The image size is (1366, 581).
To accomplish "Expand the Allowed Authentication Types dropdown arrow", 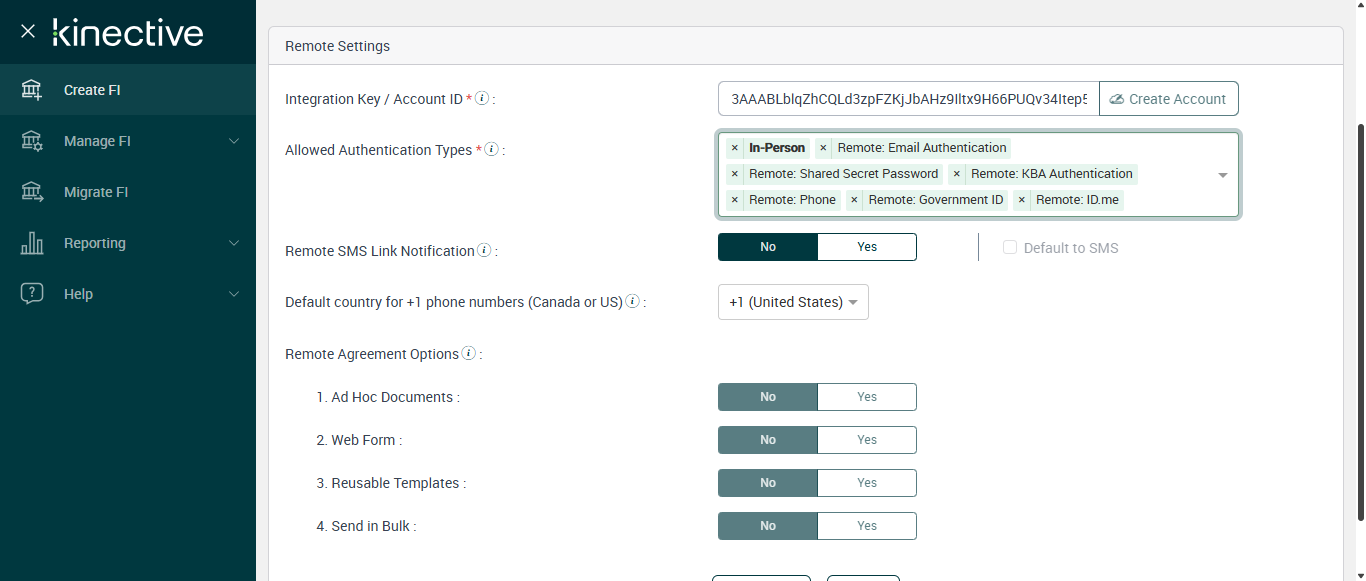I will coord(1222,175).
